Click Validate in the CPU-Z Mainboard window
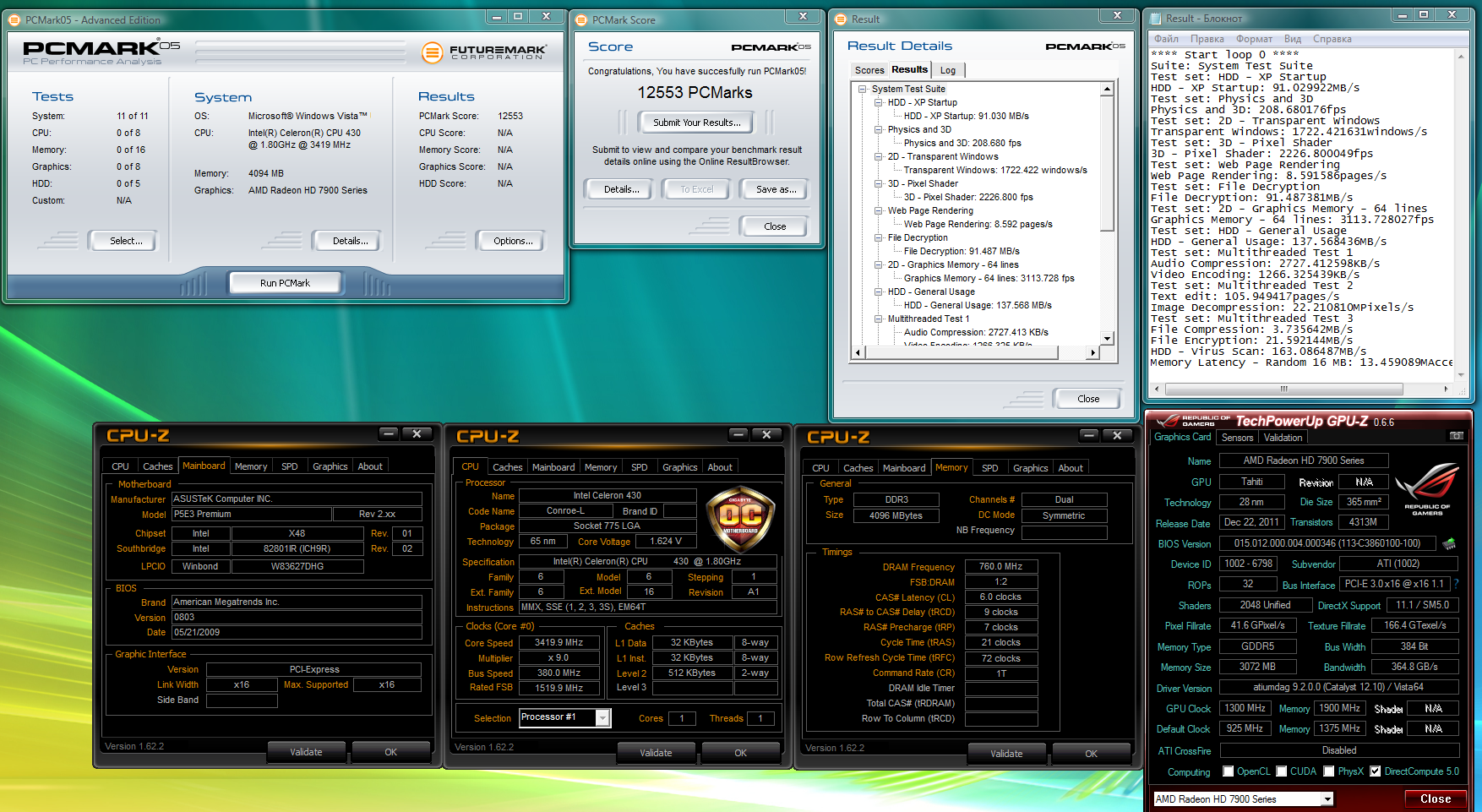This screenshot has width=1482, height=812. (306, 752)
